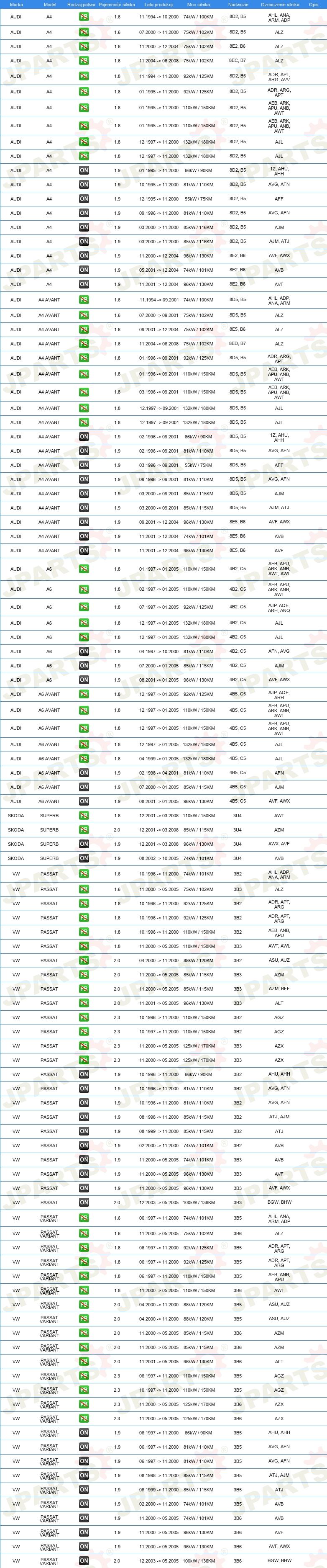
Task: Click '02.1998 -> 04.2001' production years cell
Action: (158, 773)
